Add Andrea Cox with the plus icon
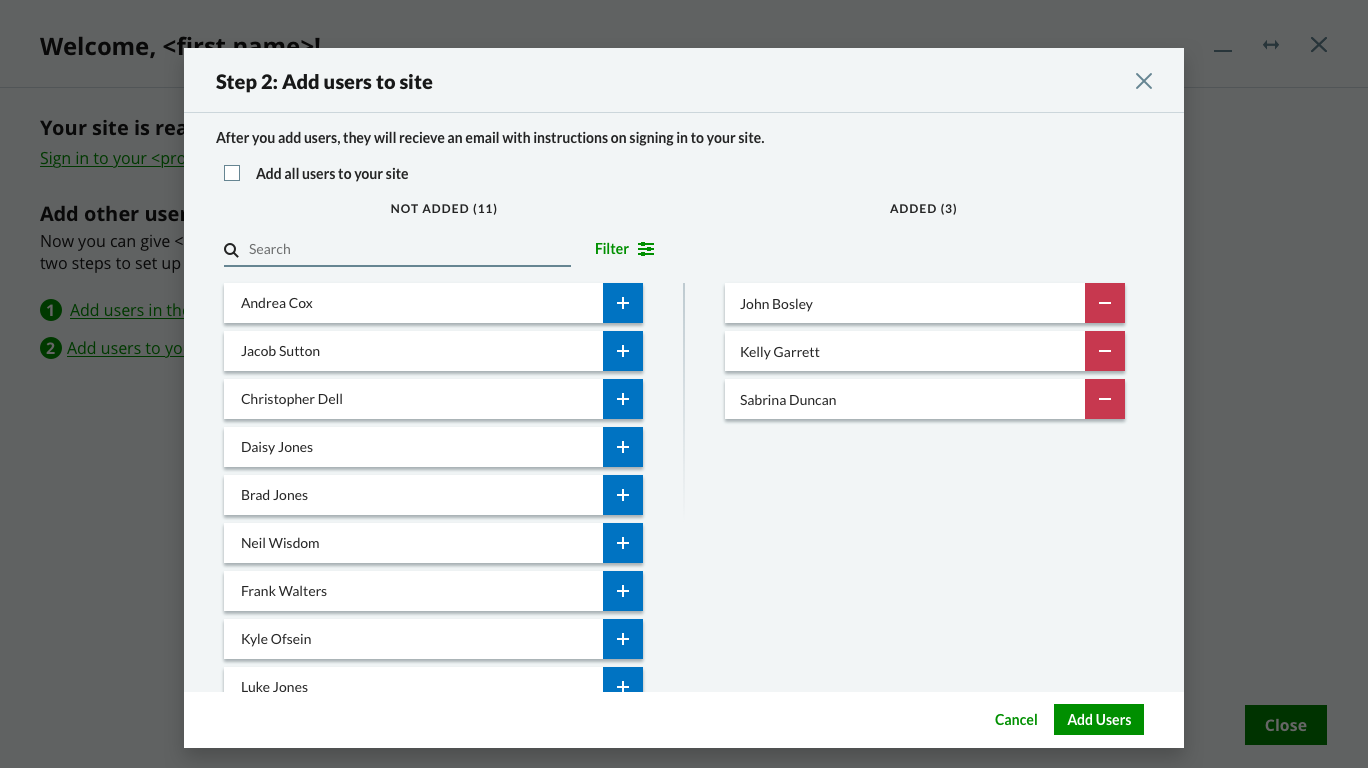The image size is (1368, 768). pyautogui.click(x=623, y=303)
